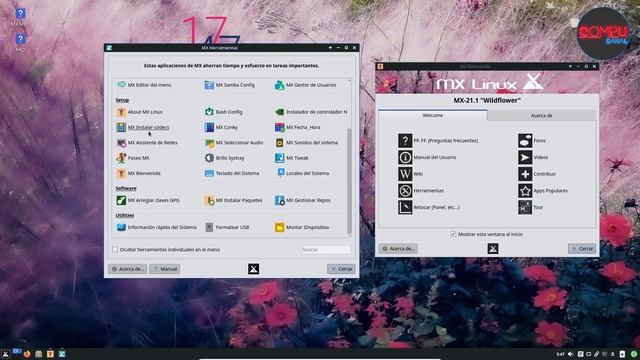Open Locales del Sistema

tap(302, 173)
